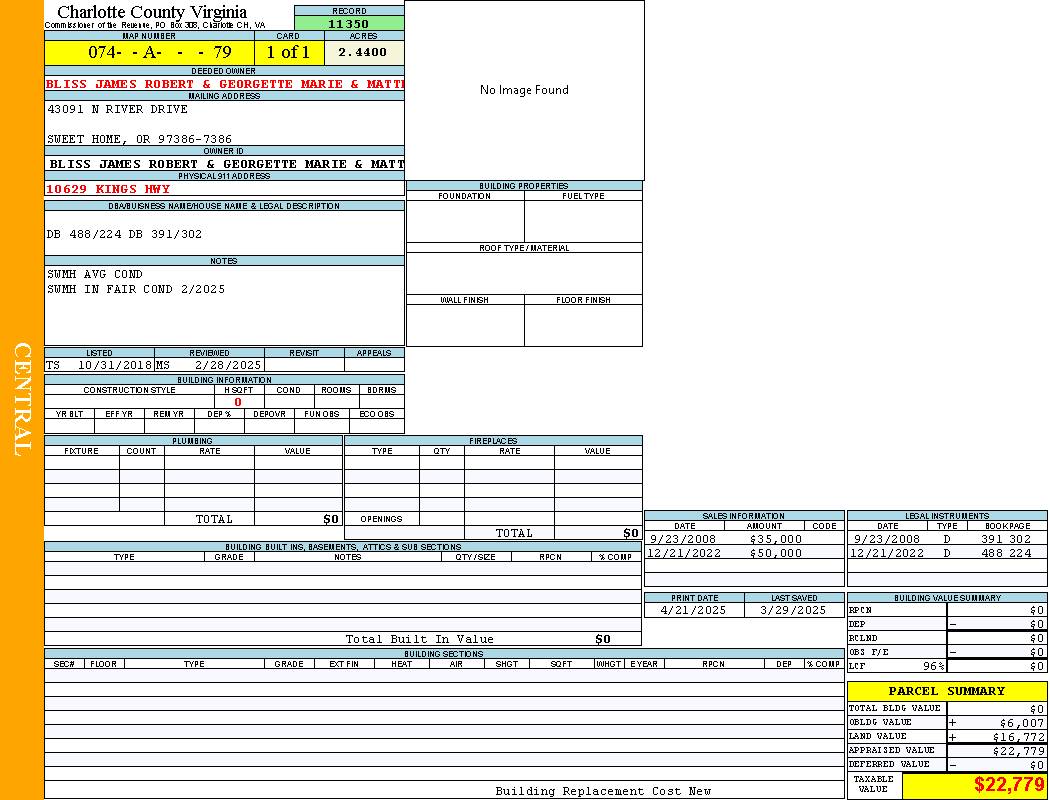1050x800 pixels.
Task: Click the '1 of 1' card indicator
Action: [288, 52]
